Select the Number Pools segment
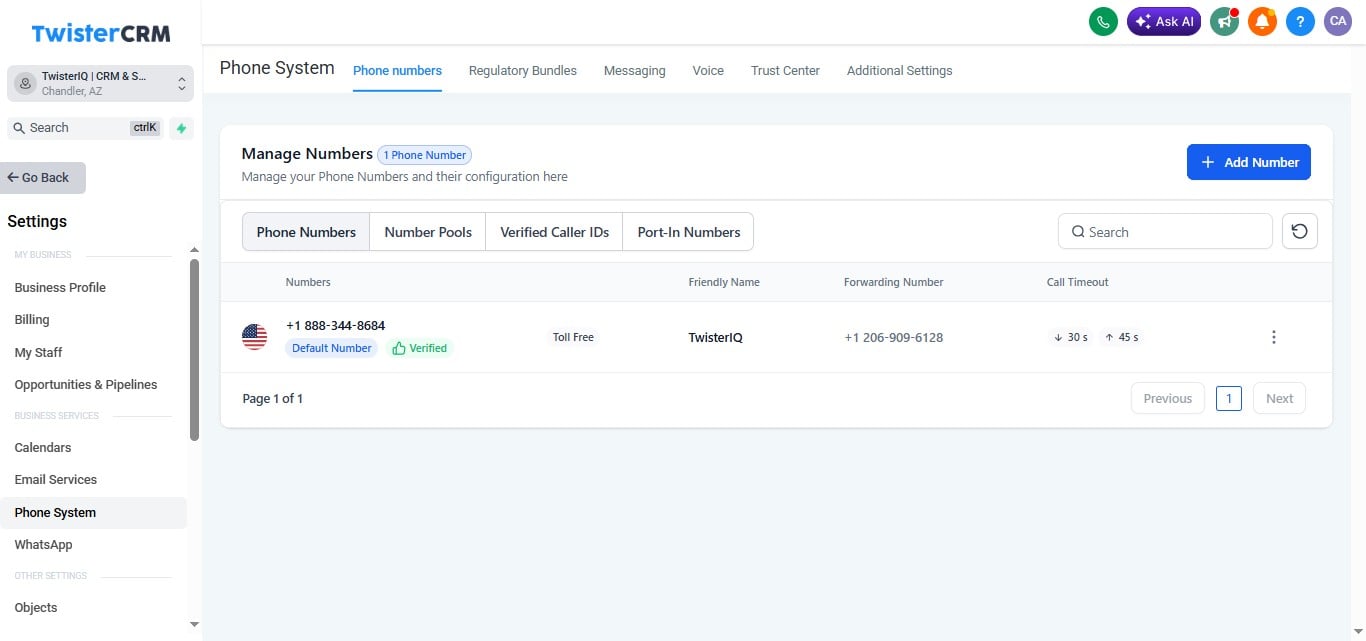The height and width of the screenshot is (641, 1366). pyautogui.click(x=428, y=232)
